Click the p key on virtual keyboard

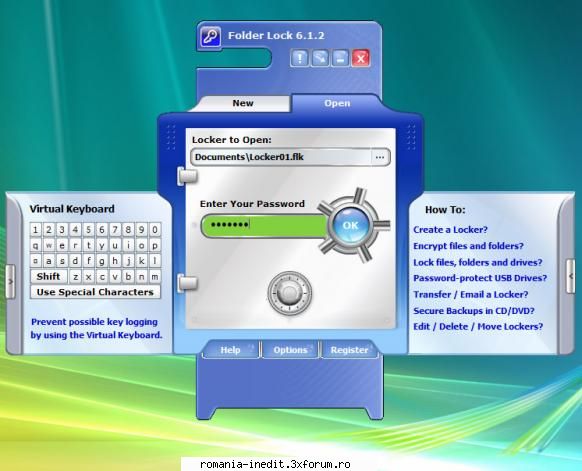pos(155,245)
